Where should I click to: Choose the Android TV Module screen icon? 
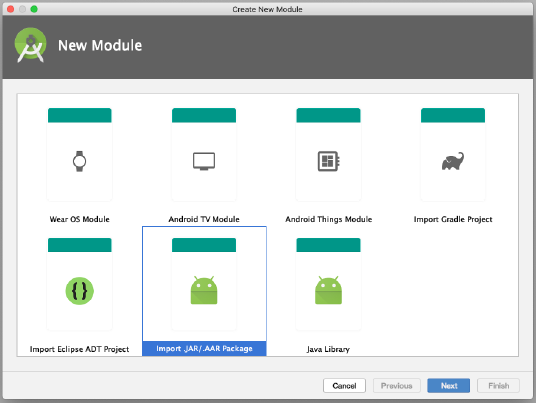[x=204, y=161]
